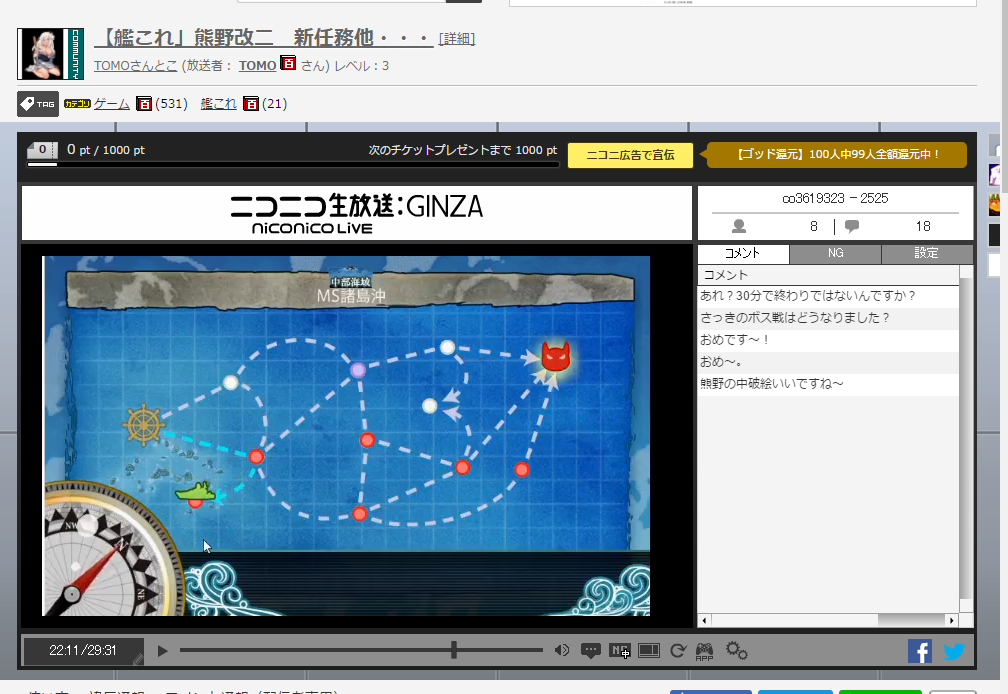Toggle comment display speech bubble icon
Screen dimensions: 1008x694
[590, 651]
